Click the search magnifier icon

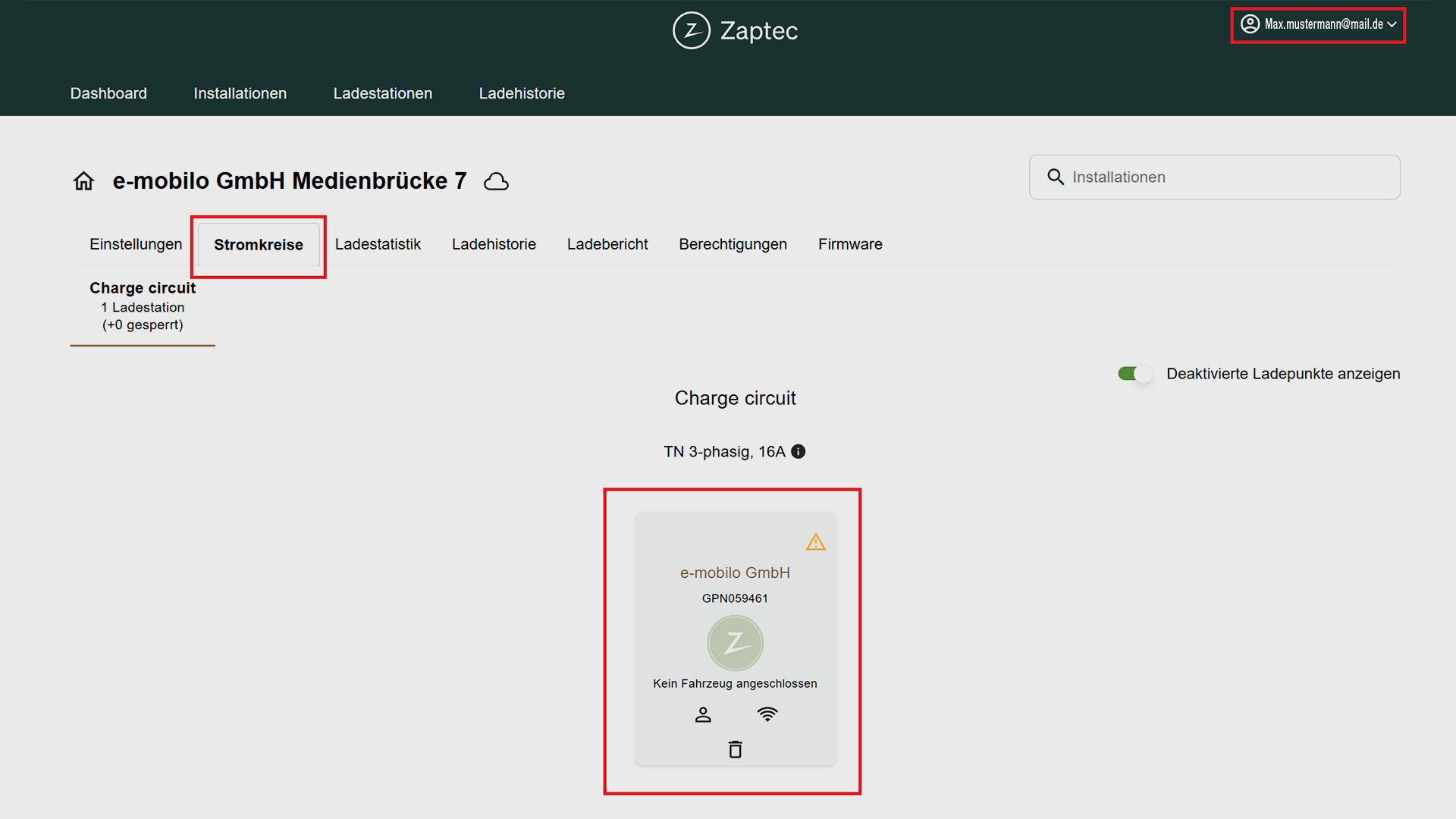[1056, 177]
